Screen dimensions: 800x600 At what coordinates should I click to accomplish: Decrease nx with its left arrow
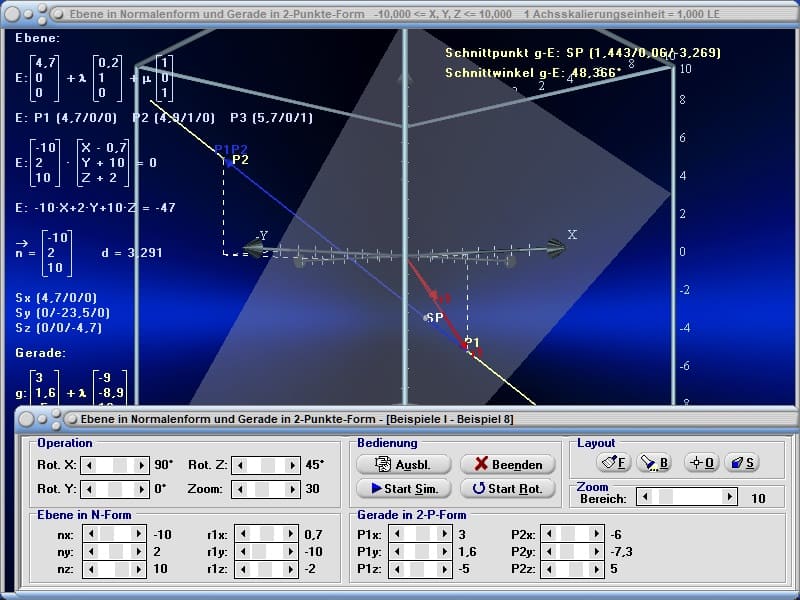(x=91, y=534)
